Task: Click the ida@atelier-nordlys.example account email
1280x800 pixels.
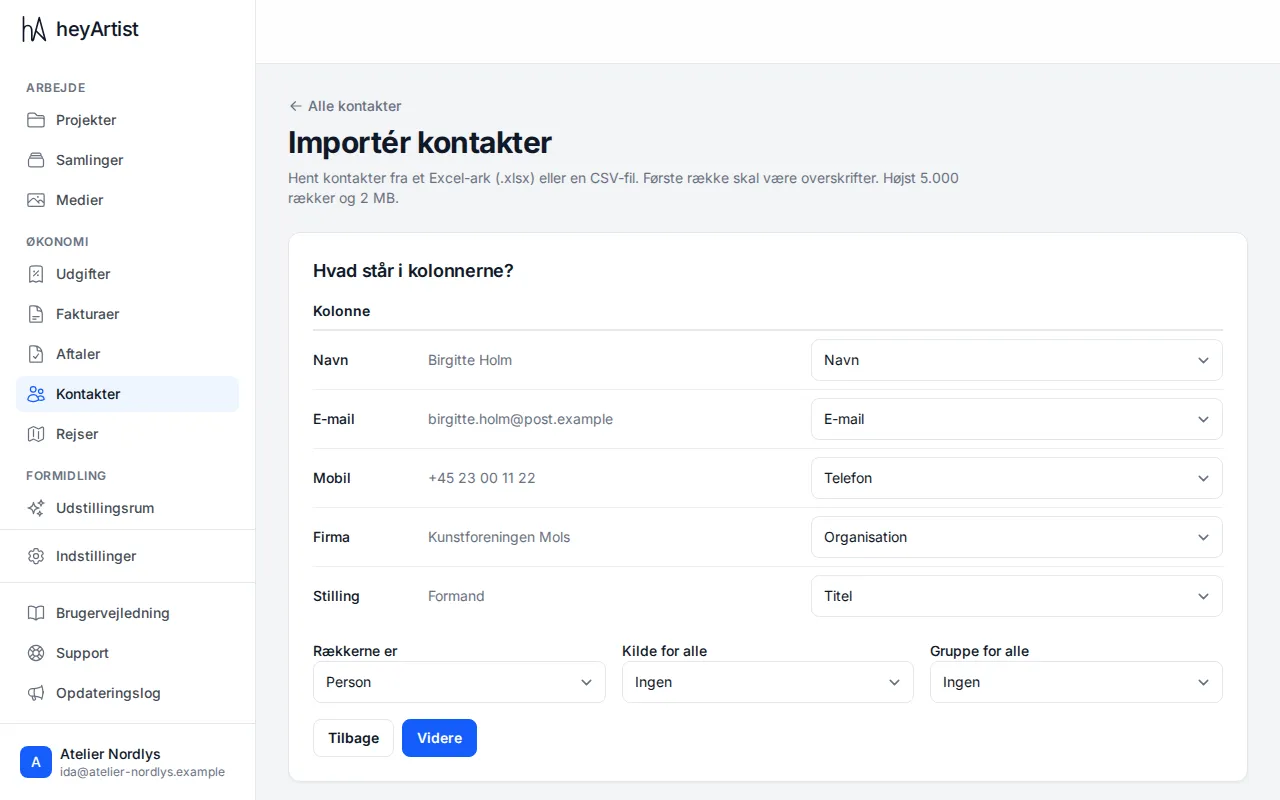Action: pyautogui.click(x=142, y=772)
